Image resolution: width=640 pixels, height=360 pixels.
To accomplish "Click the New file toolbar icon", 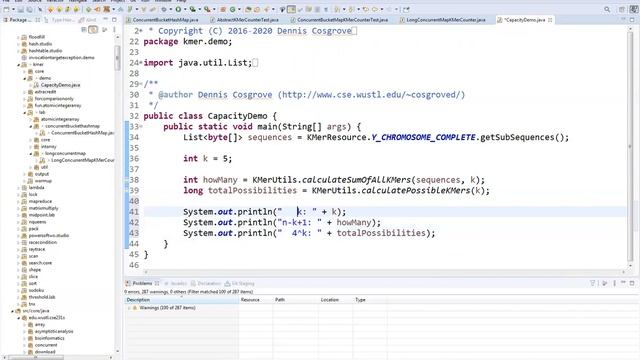I will click(6, 9).
